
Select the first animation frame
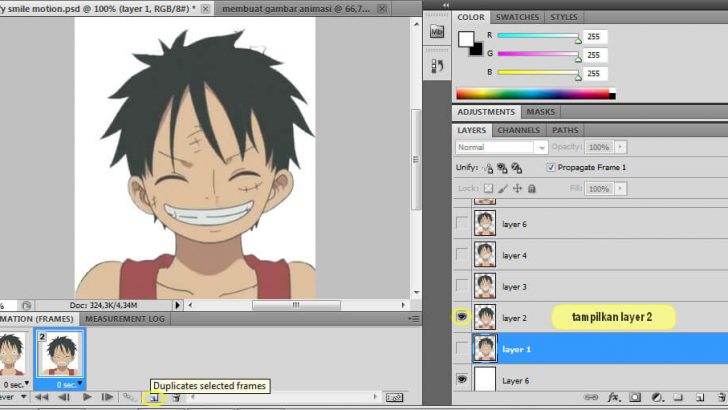(x=41, y=397)
